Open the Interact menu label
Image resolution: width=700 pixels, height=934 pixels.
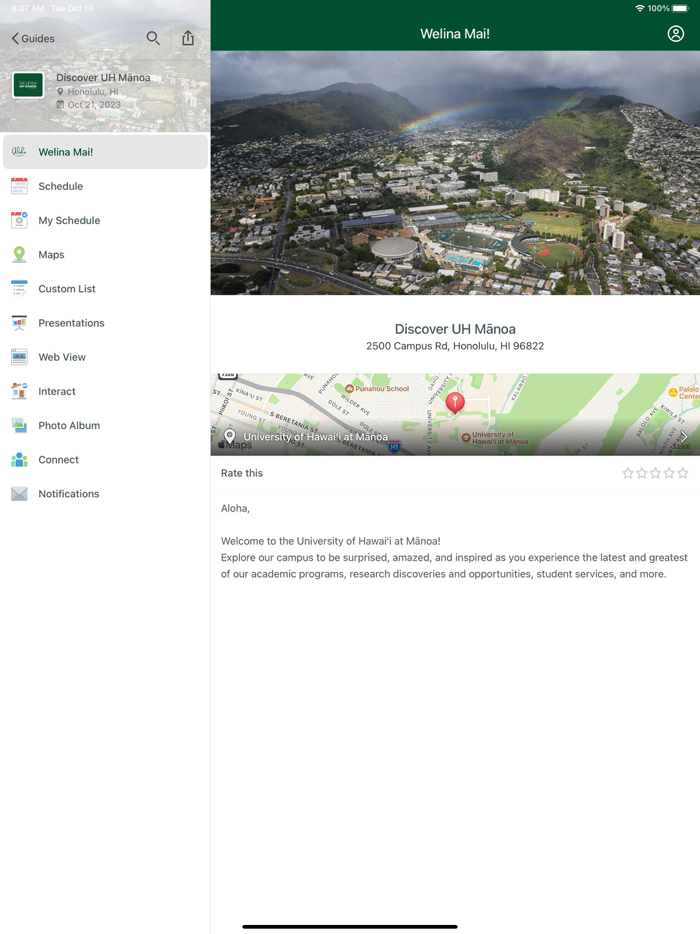tap(57, 391)
